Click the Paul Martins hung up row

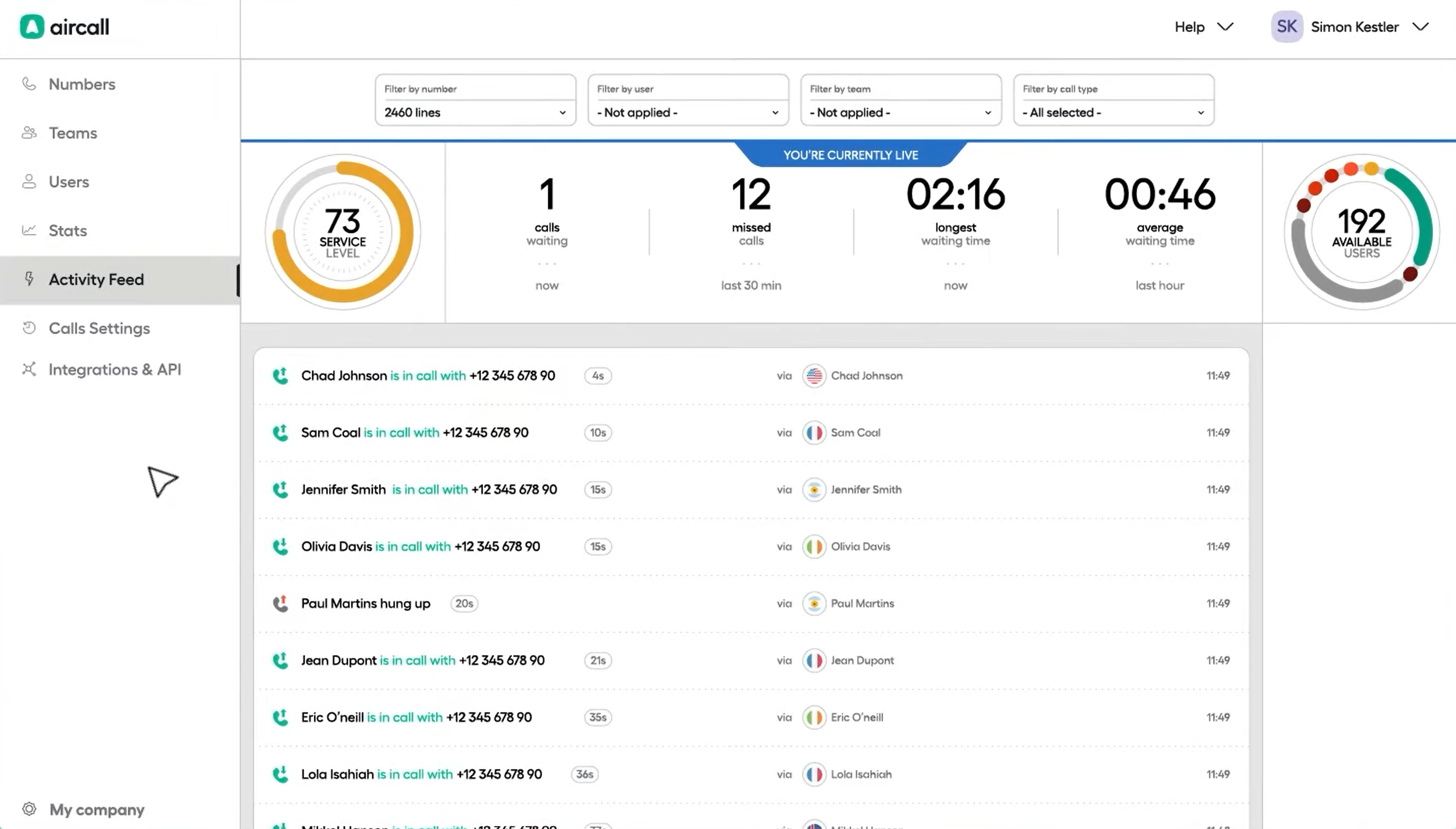(x=750, y=603)
